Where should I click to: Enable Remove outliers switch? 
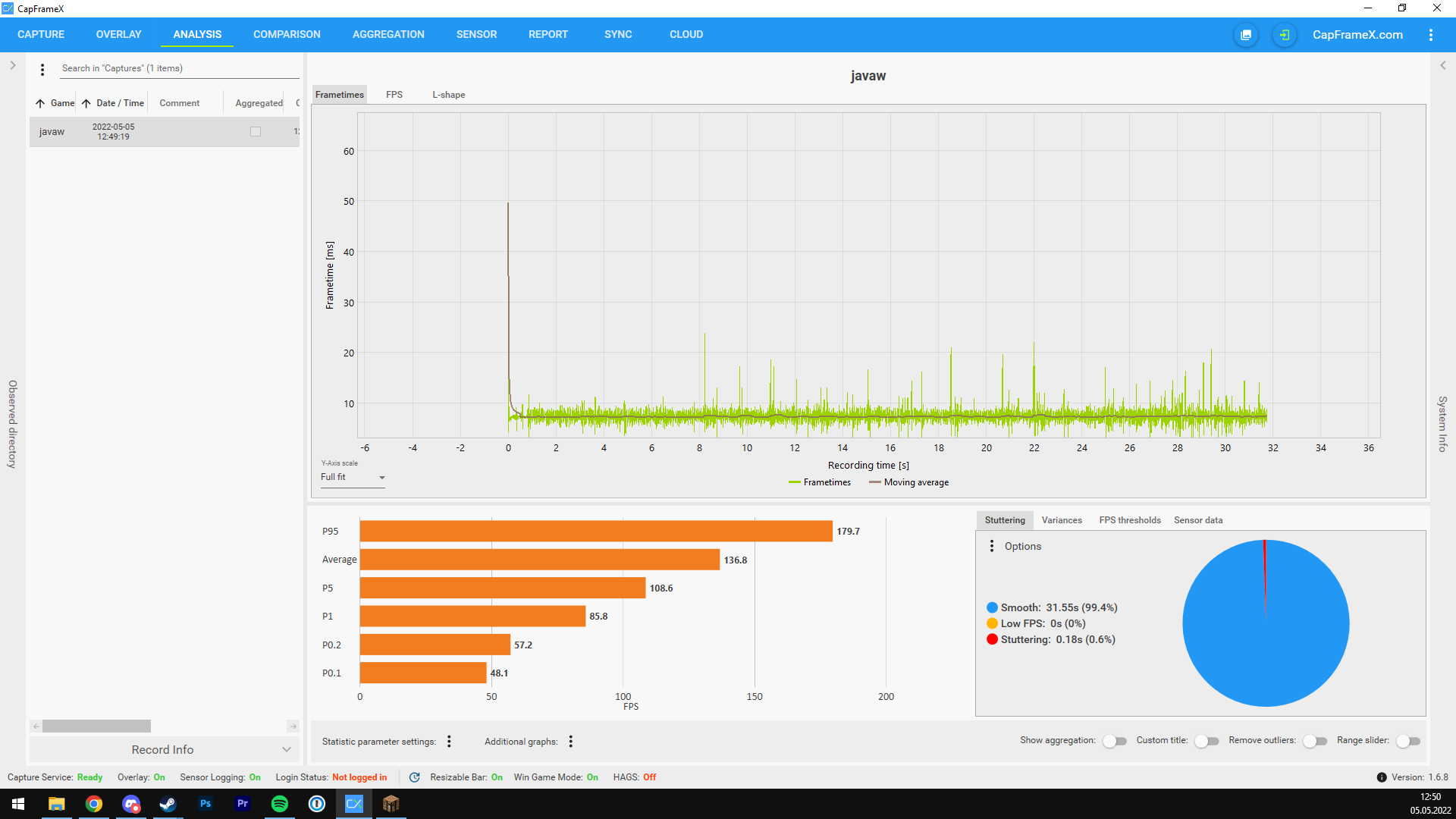click(x=1314, y=741)
